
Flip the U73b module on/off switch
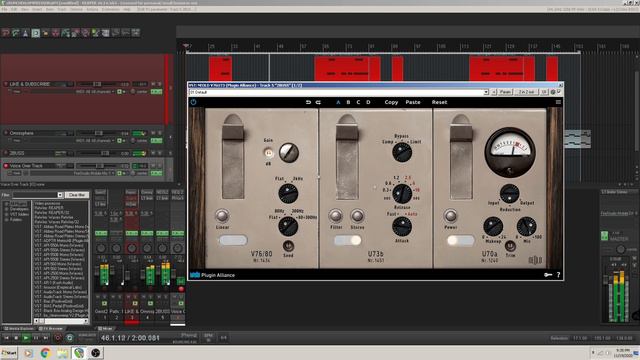pos(347,240)
